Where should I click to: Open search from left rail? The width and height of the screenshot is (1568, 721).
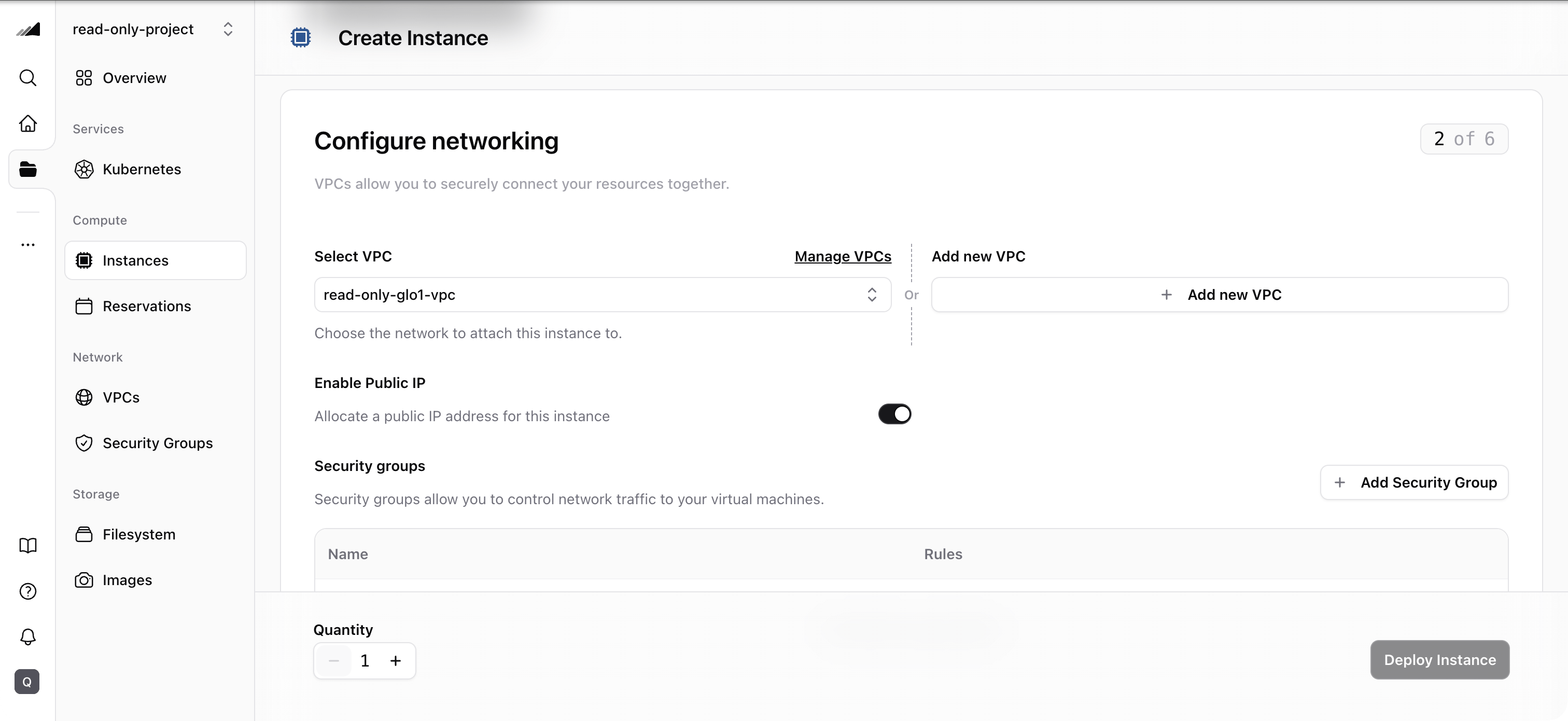click(x=28, y=78)
